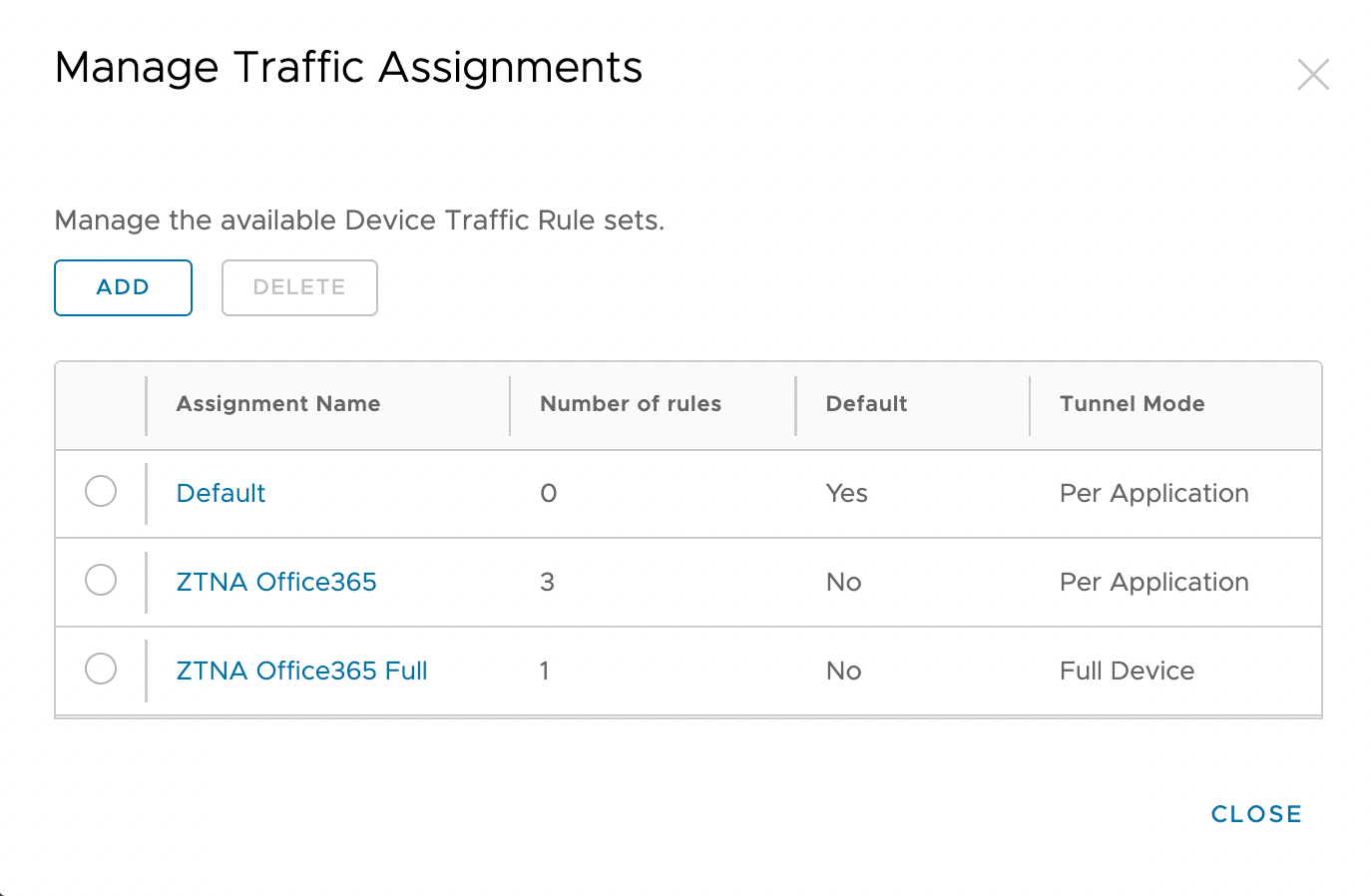This screenshot has height=896, width=1371.
Task: Select the radio button for ZTNA Office365
Action: [x=100, y=580]
